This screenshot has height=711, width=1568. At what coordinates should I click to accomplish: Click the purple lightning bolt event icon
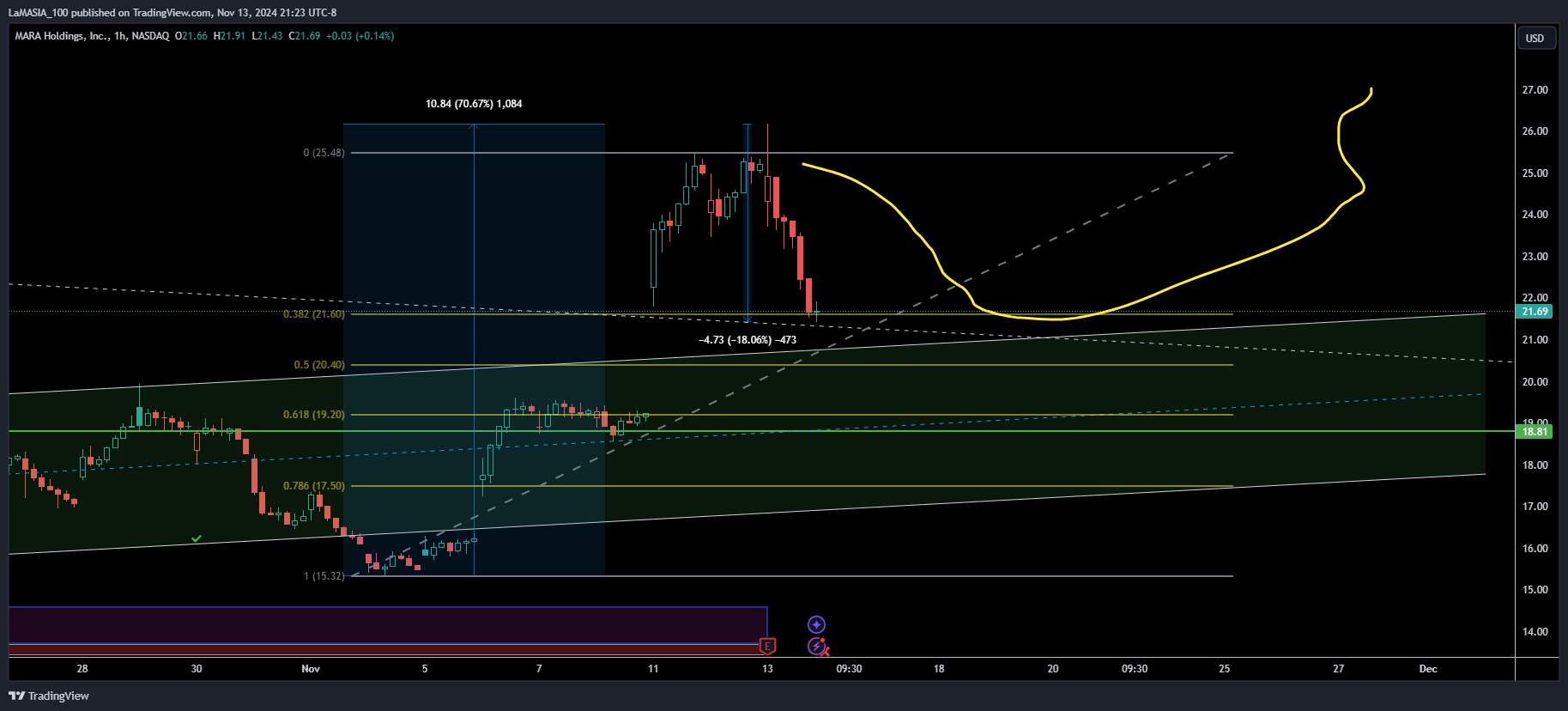(x=817, y=646)
